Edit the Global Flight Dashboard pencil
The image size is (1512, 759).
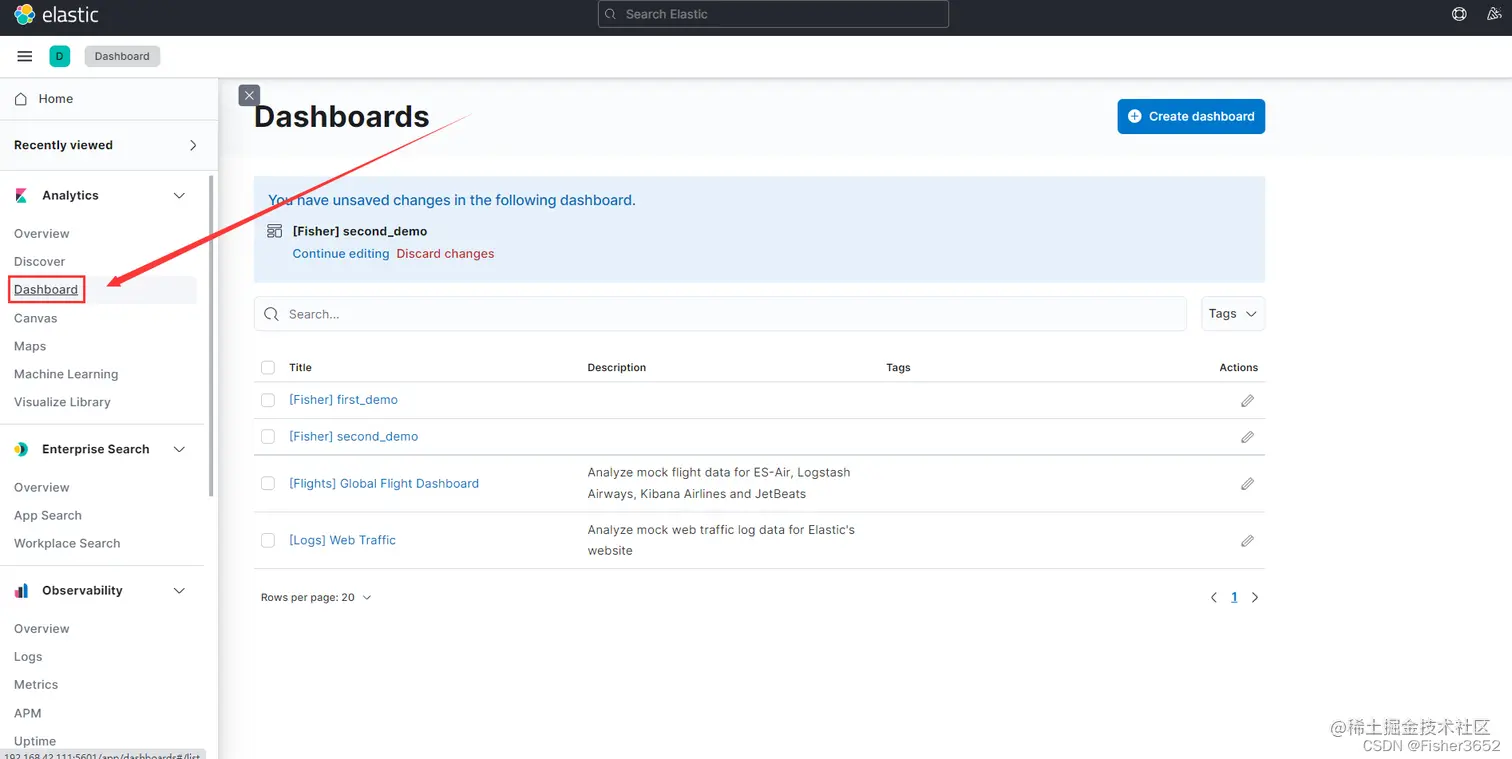pos(1247,484)
